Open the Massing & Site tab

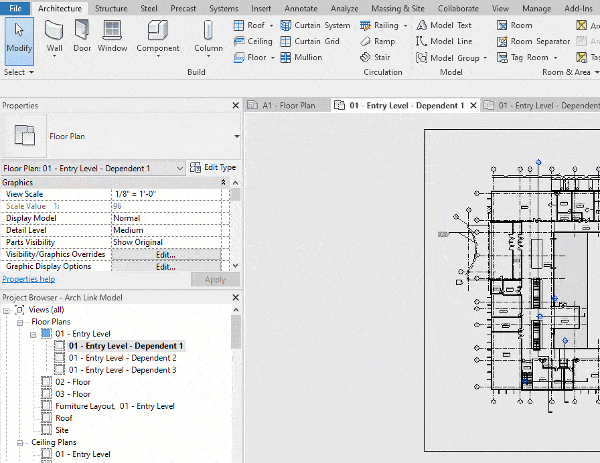398,8
